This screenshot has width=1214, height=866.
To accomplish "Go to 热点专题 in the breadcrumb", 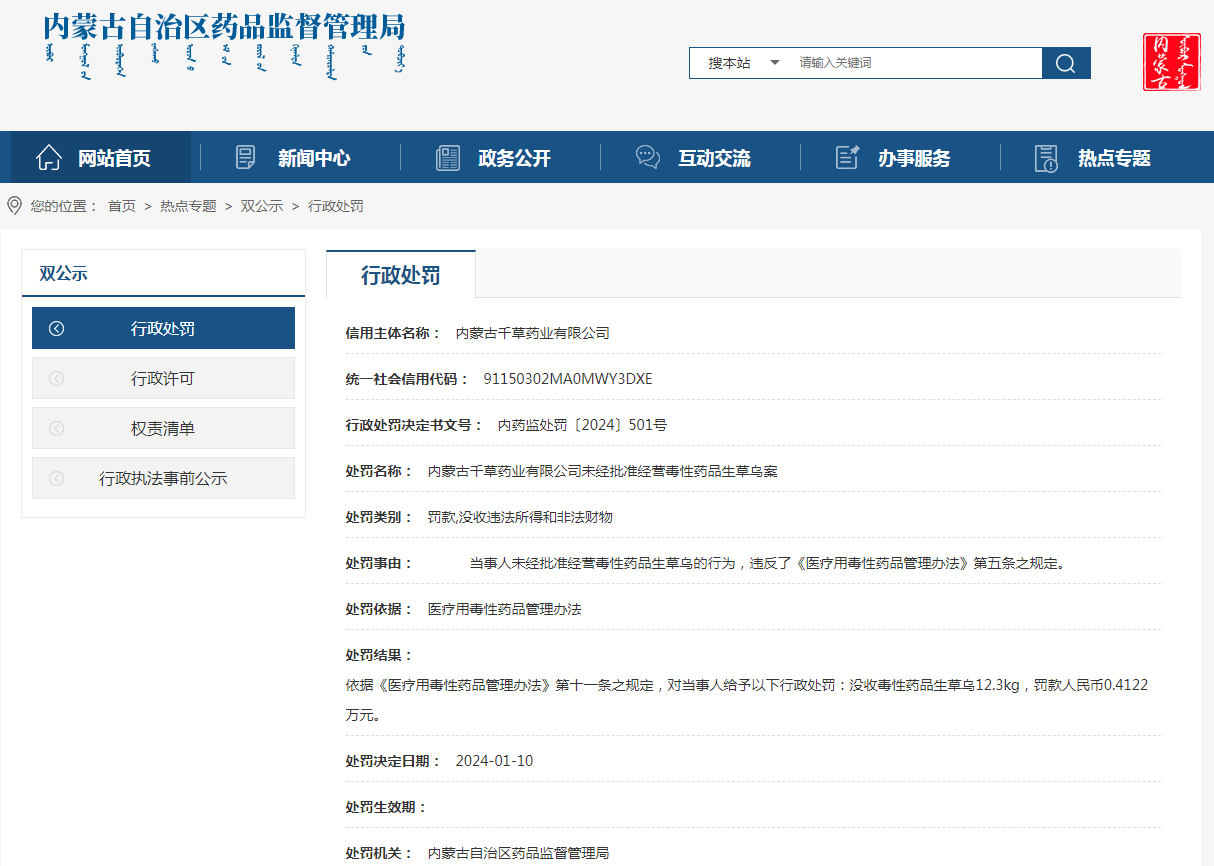I will [x=188, y=206].
